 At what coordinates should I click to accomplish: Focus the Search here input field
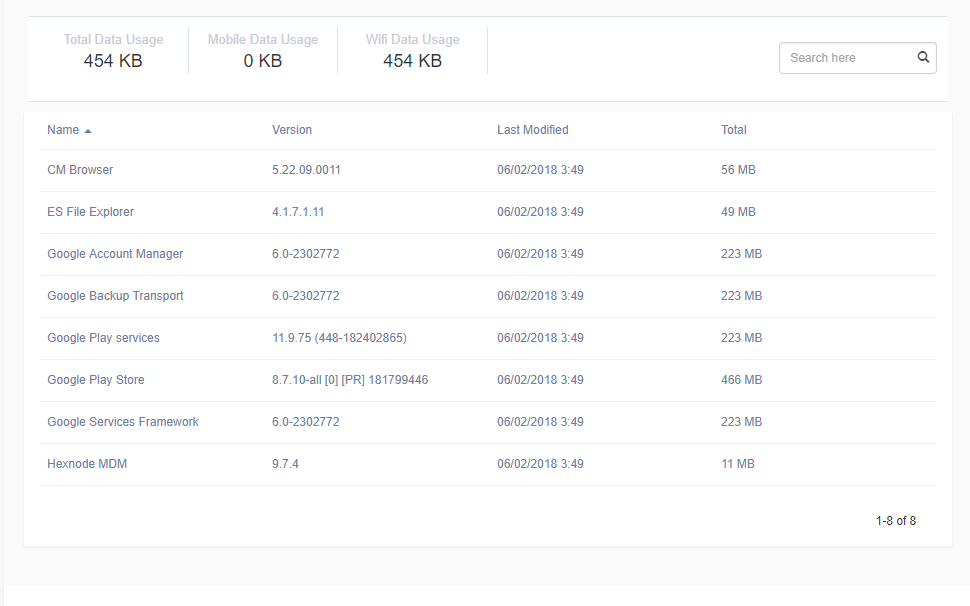click(857, 58)
